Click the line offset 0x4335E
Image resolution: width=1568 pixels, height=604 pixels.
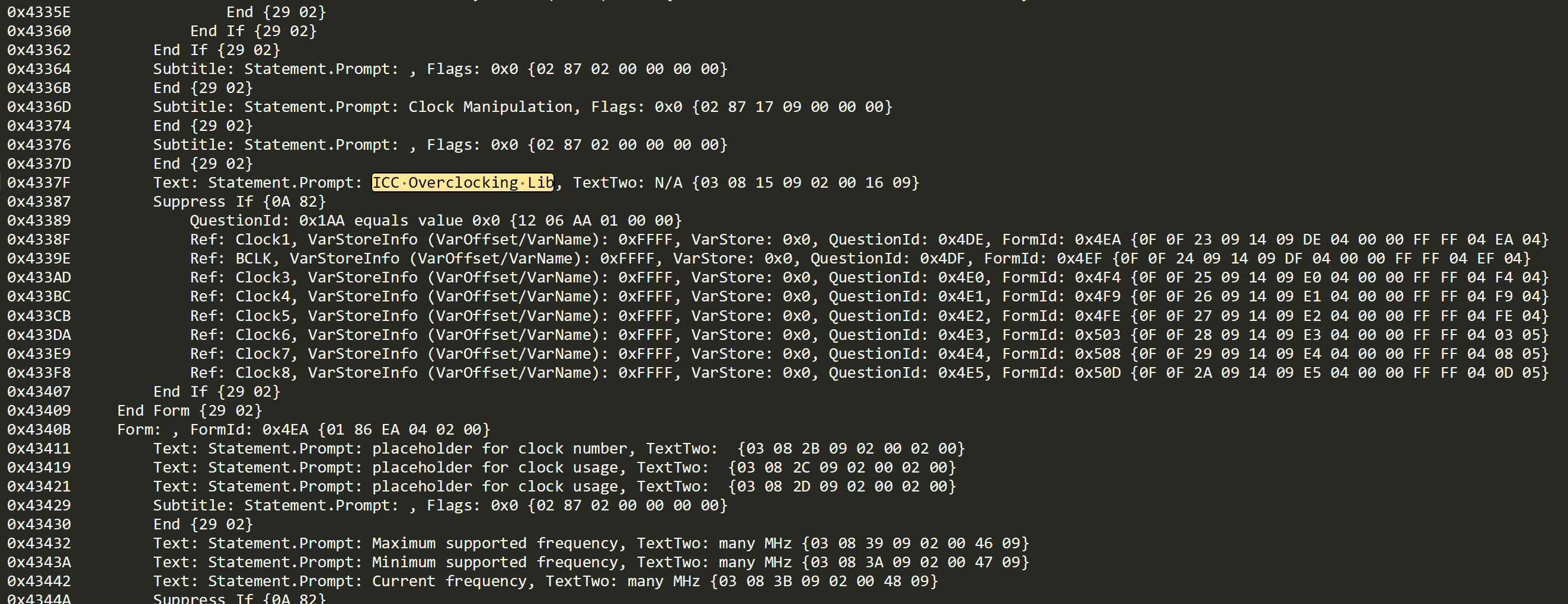click(x=39, y=12)
